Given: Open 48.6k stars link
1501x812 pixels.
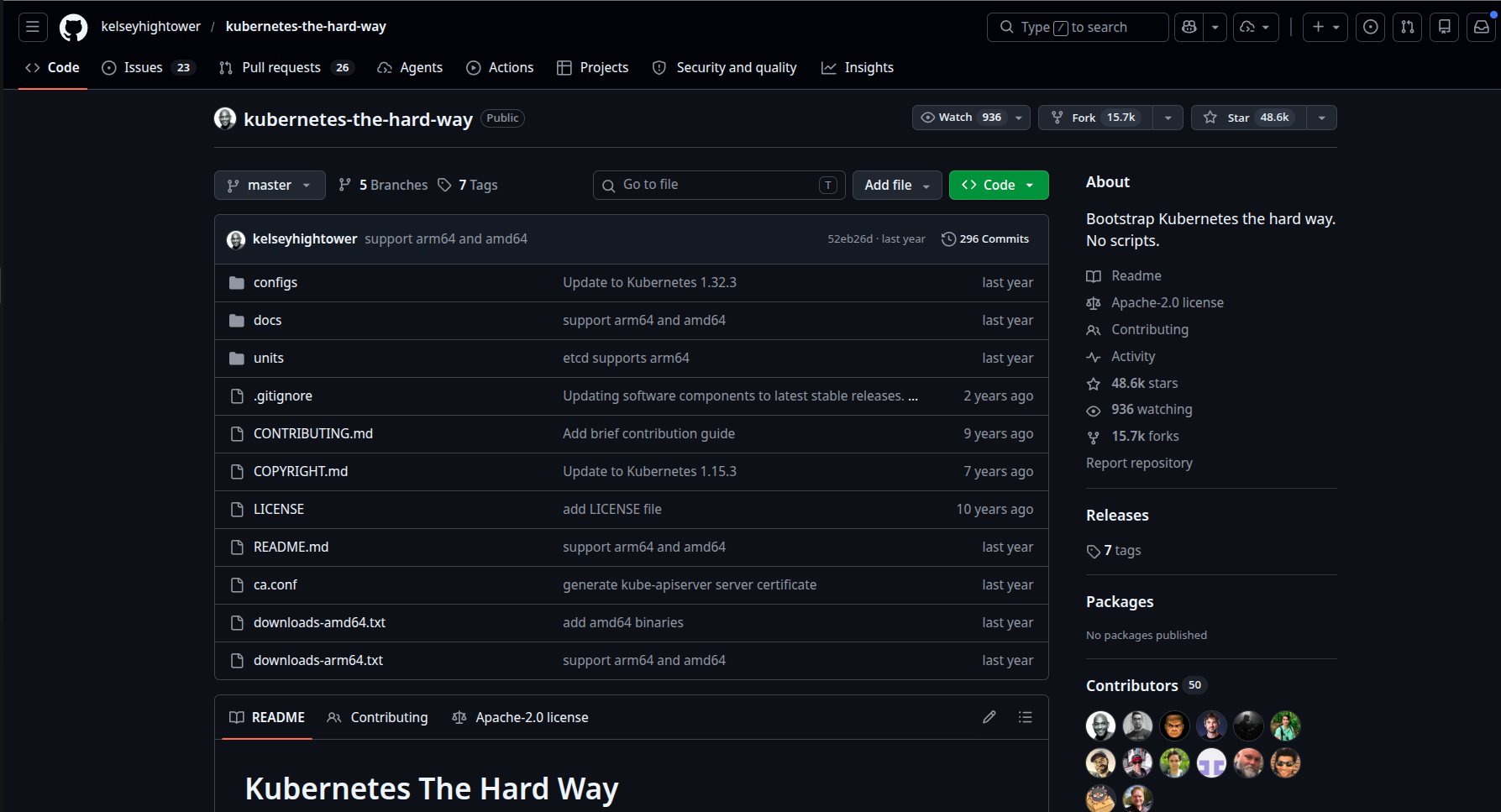Looking at the screenshot, I should pos(1132,384).
